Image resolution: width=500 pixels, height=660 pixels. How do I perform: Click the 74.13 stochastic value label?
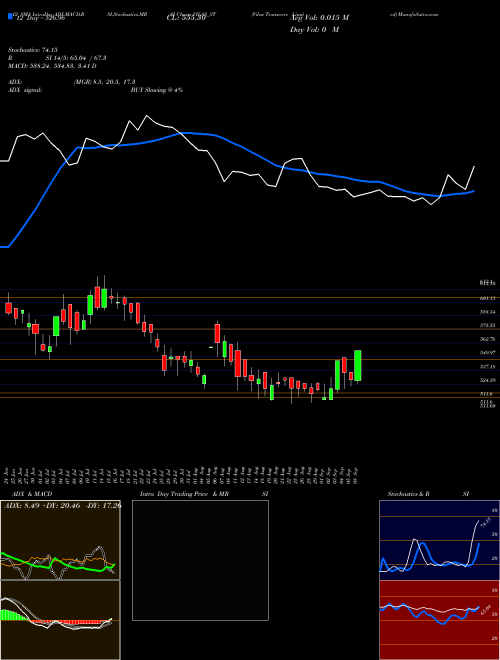[486, 522]
